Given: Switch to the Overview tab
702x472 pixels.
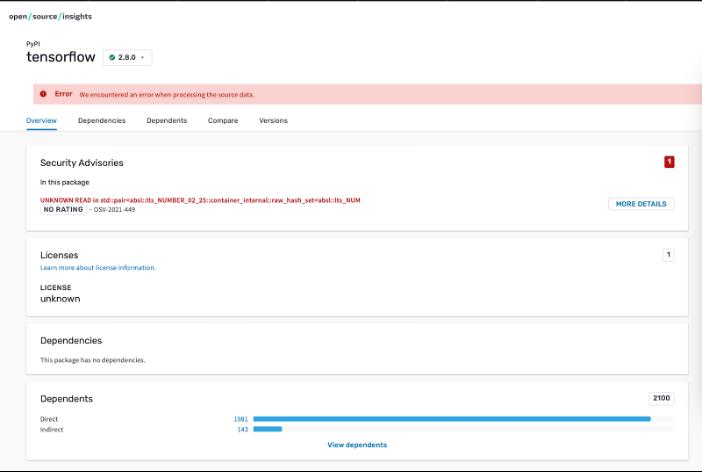Looking at the screenshot, I should tap(41, 121).
